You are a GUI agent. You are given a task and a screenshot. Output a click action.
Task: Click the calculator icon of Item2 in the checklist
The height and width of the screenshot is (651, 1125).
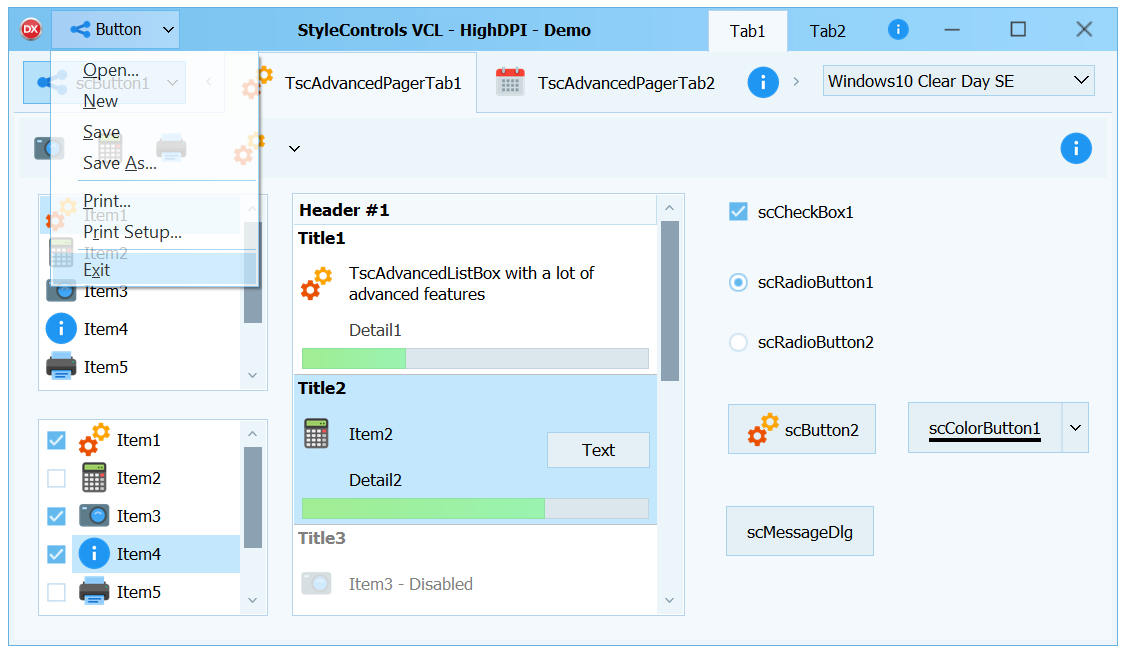(94, 477)
